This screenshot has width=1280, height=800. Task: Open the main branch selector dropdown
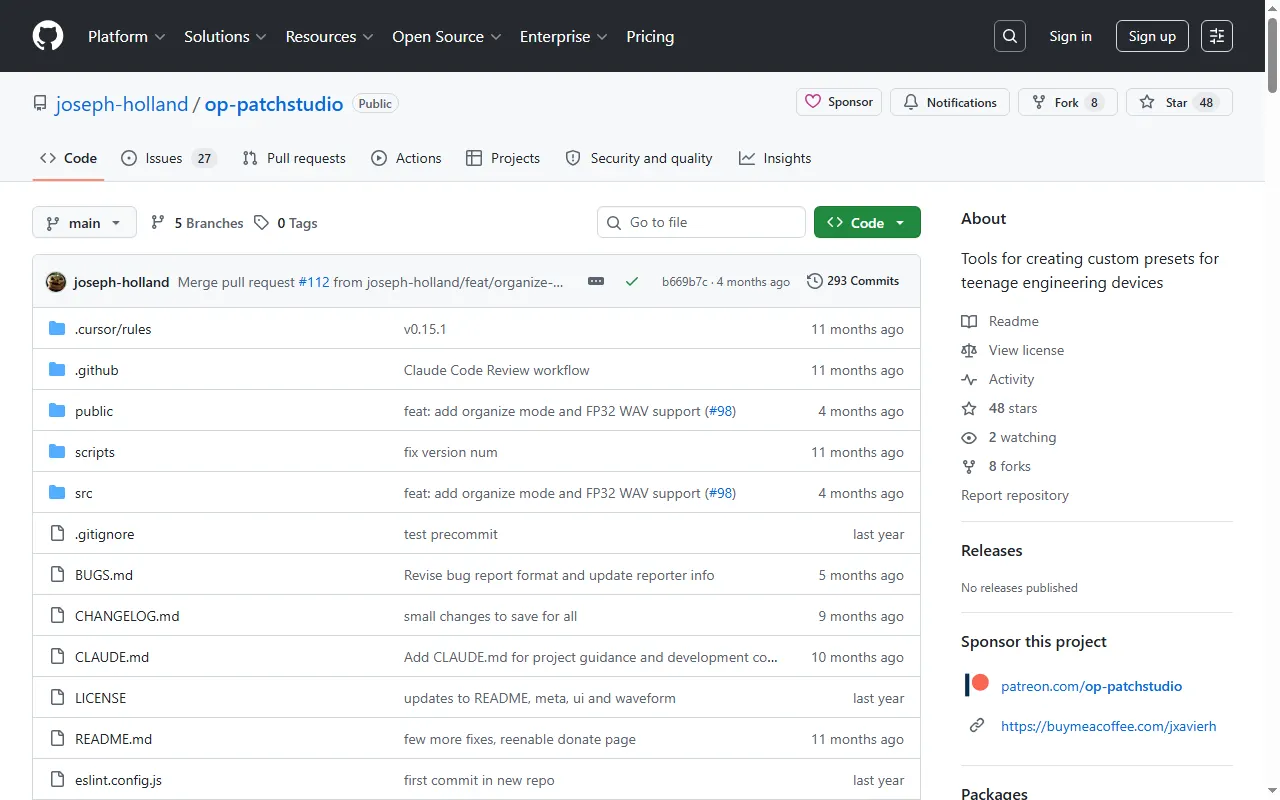point(84,222)
